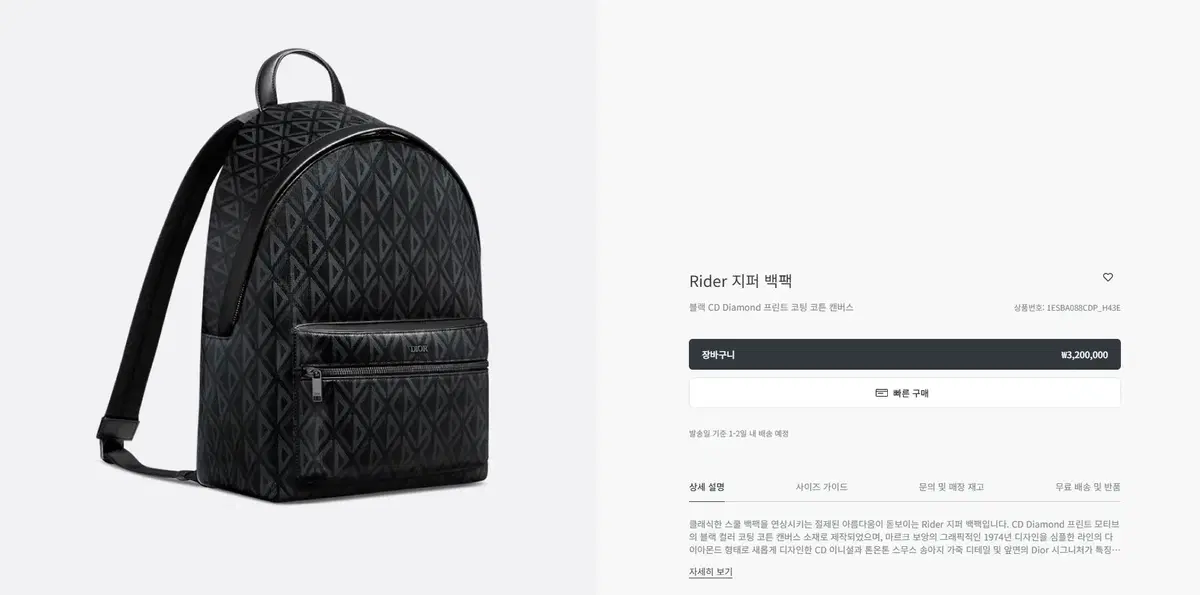Add the backpack to wishlist with heart icon
The image size is (1200, 595).
tap(1108, 277)
